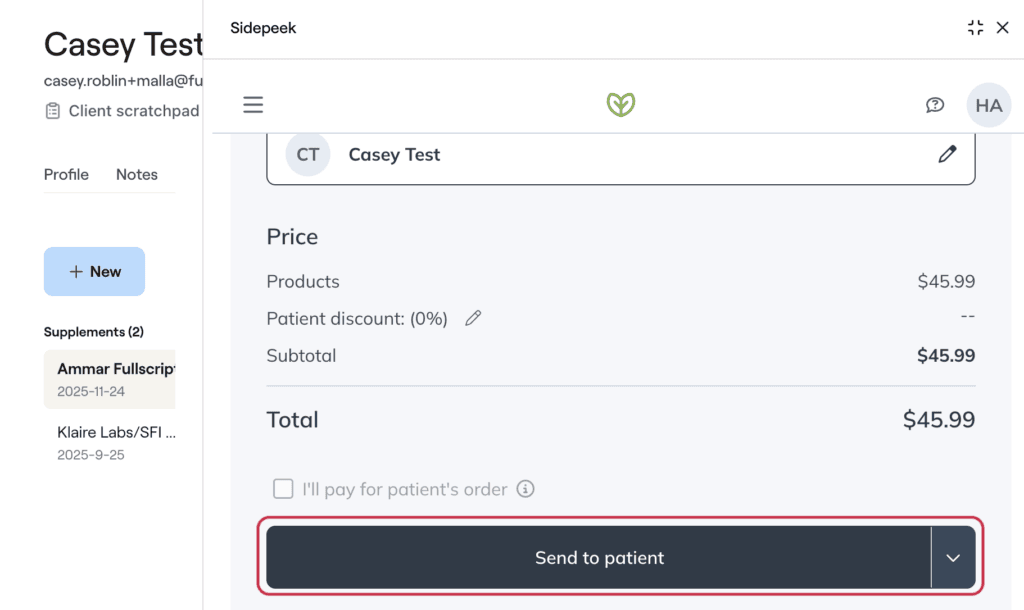The height and width of the screenshot is (610, 1024).
Task: Collapse the Sidepeek panel view
Action: (975, 27)
